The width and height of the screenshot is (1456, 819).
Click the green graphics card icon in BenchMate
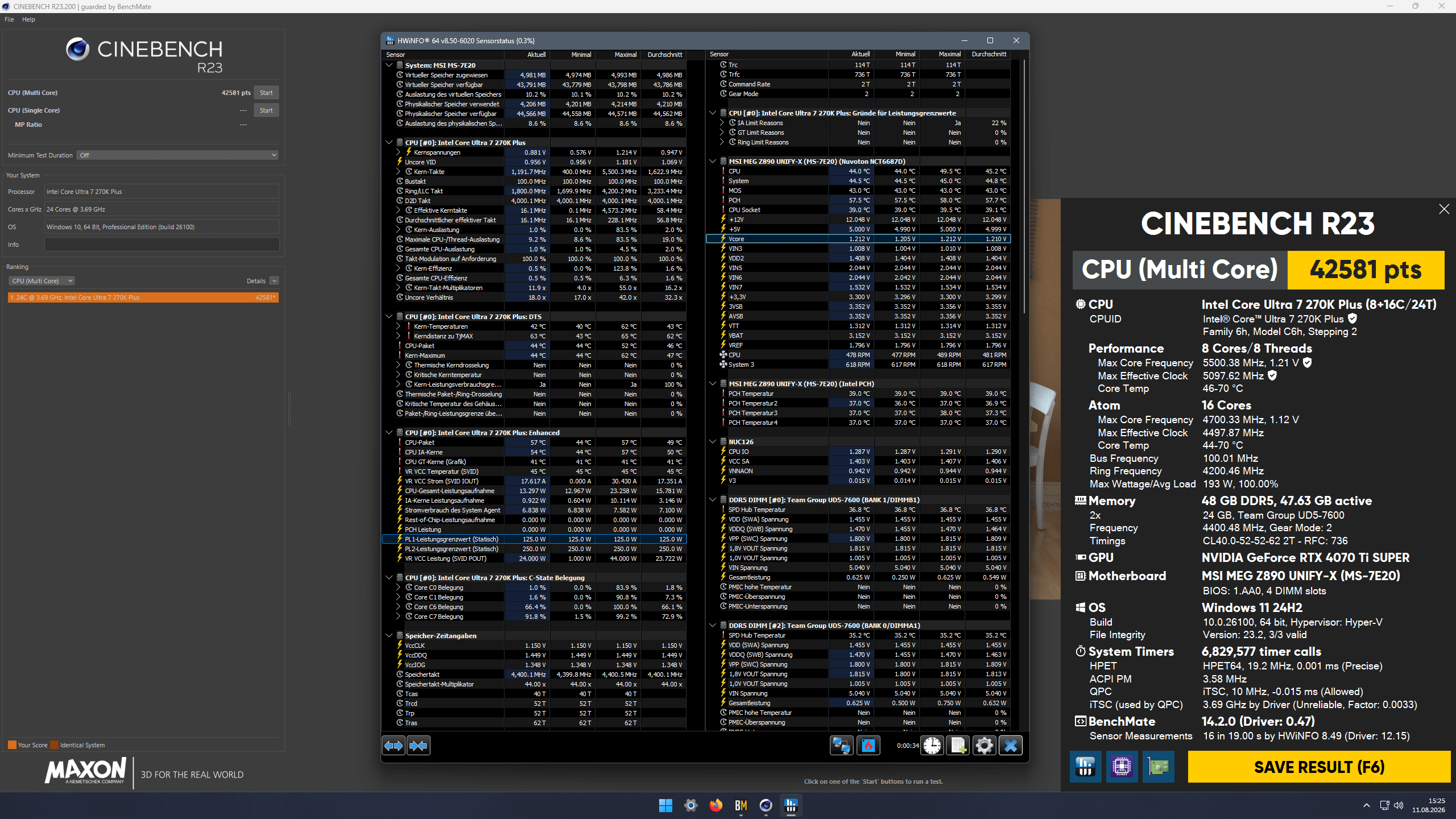[1159, 767]
